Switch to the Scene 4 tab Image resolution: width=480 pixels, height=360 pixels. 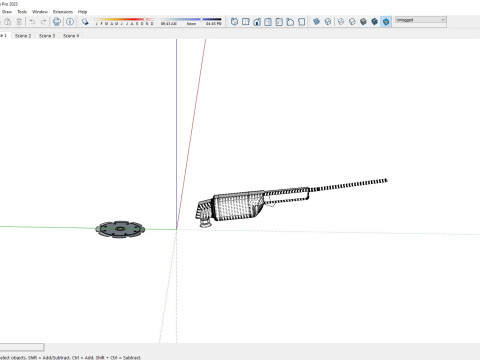click(71, 36)
